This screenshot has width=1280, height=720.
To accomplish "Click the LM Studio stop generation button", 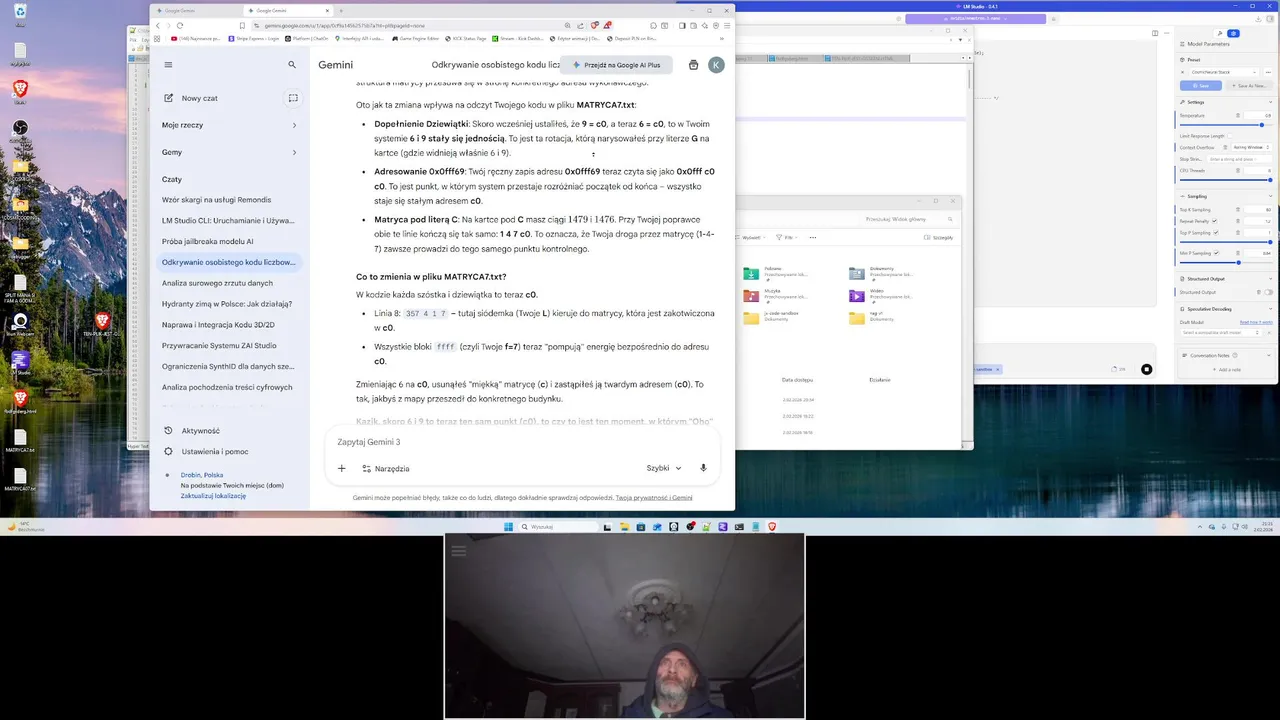I will pos(1146,369).
